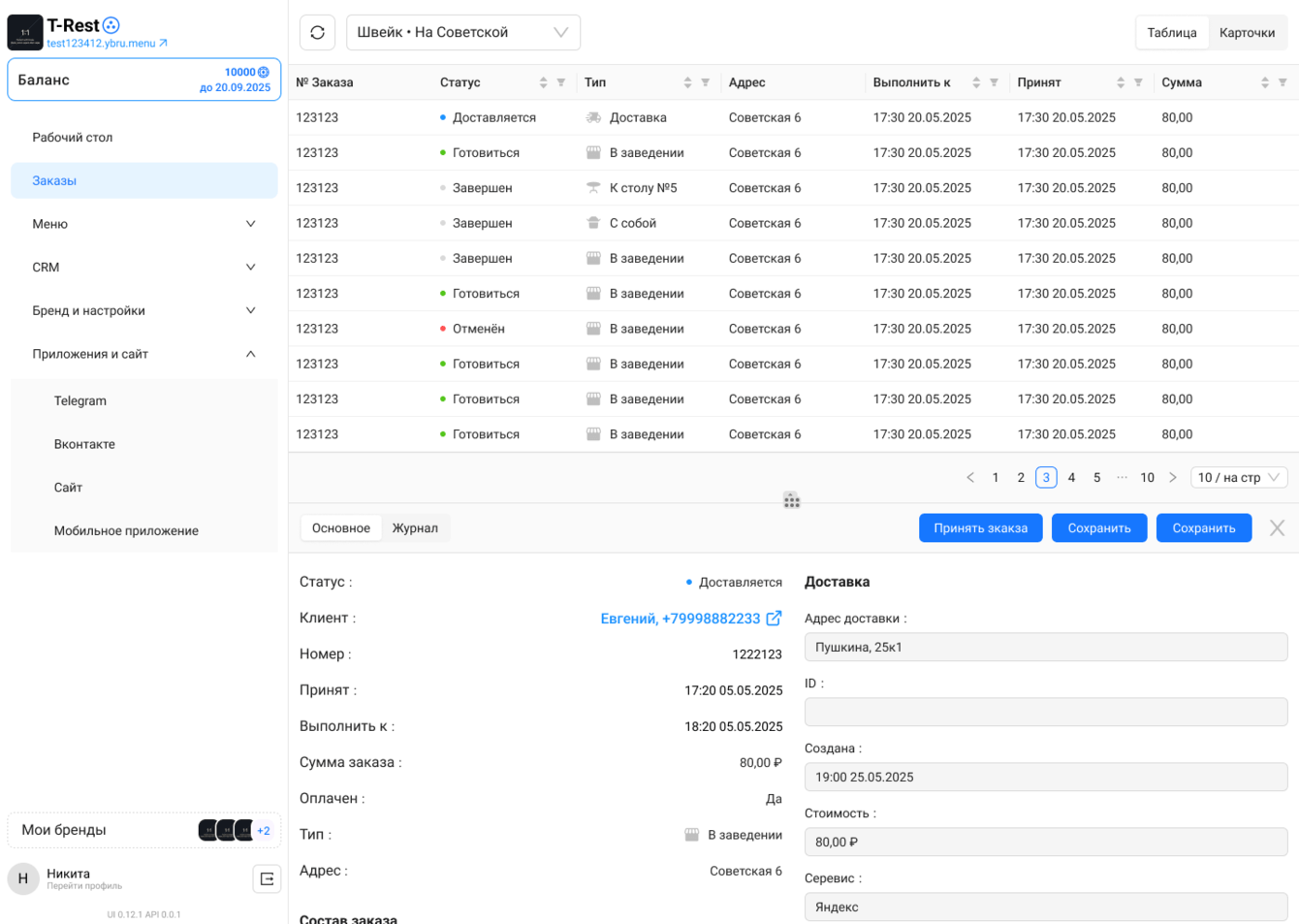Image resolution: width=1299 pixels, height=924 pixels.
Task: Switch to Карточки view
Action: 1247,32
